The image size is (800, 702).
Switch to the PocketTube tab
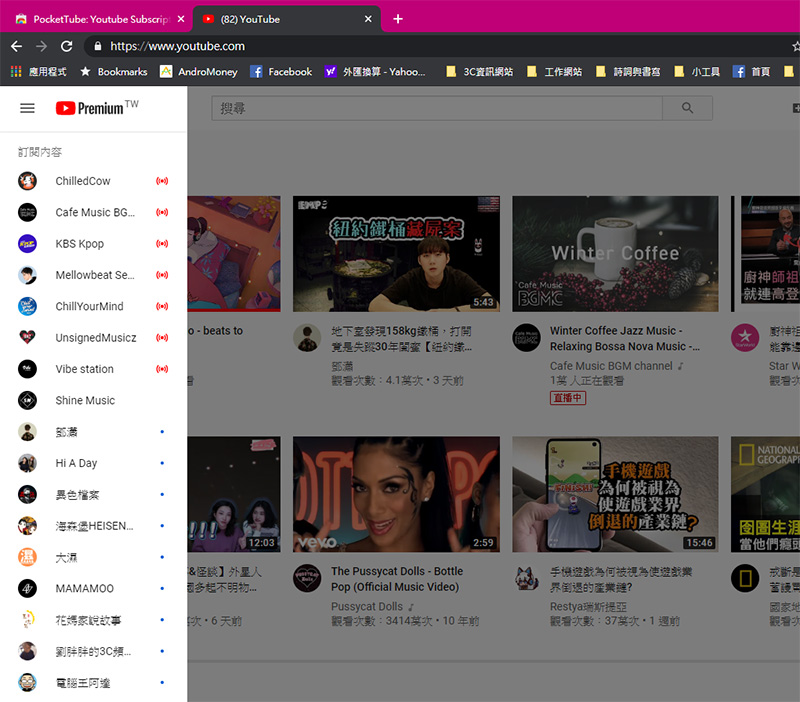[95, 19]
